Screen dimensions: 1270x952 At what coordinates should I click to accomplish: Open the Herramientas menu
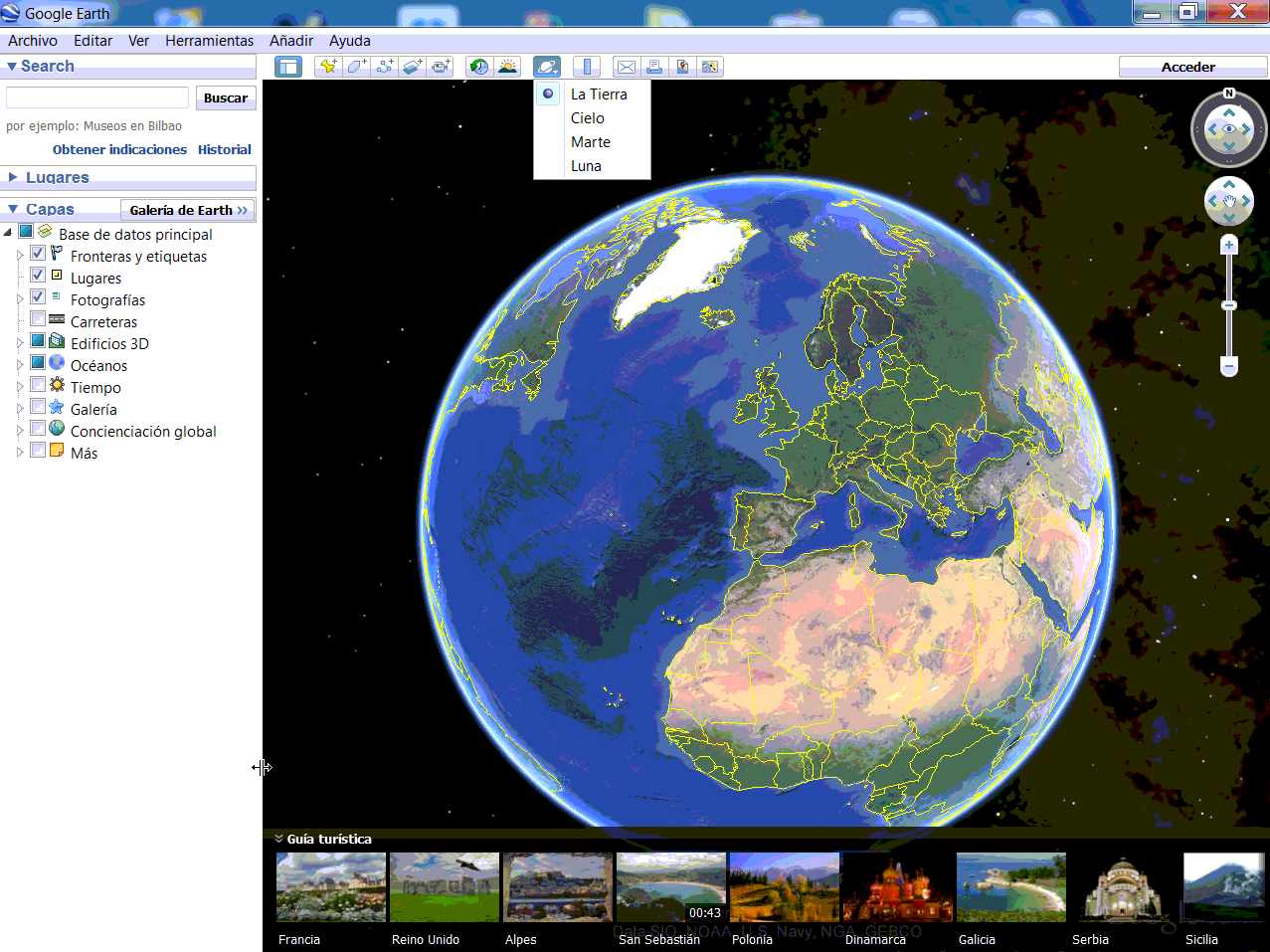(x=209, y=41)
